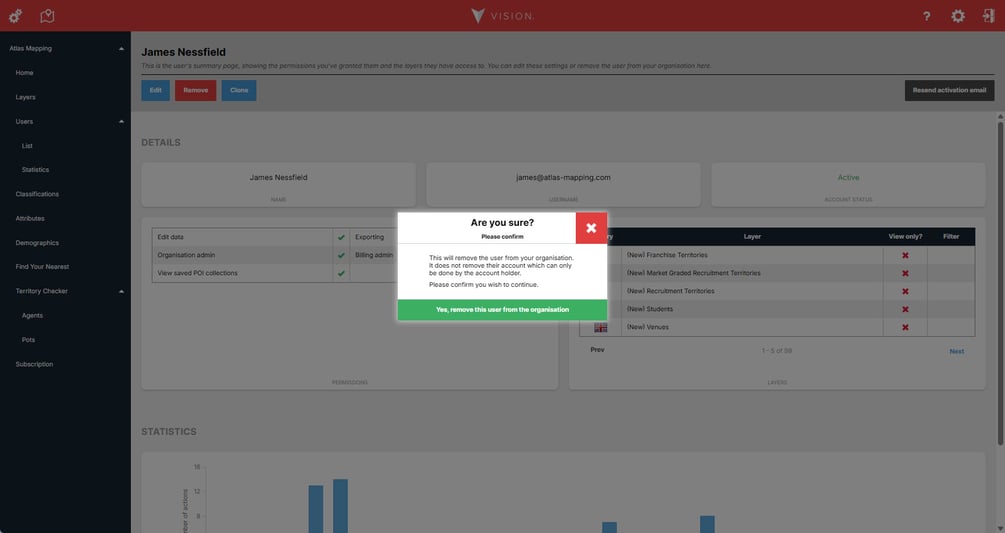Go to Next page of layers
This screenshot has height=533, width=1005.
[956, 351]
